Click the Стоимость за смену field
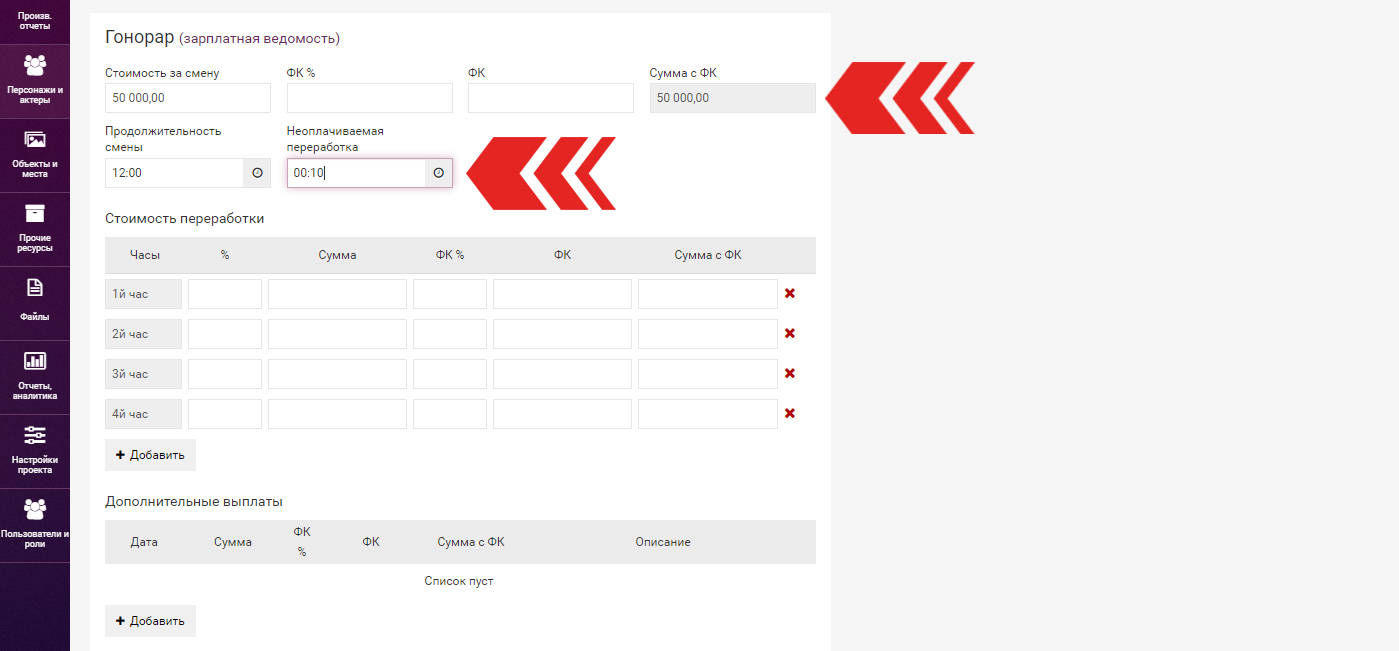Screen dimensions: 1399x651 pos(188,98)
